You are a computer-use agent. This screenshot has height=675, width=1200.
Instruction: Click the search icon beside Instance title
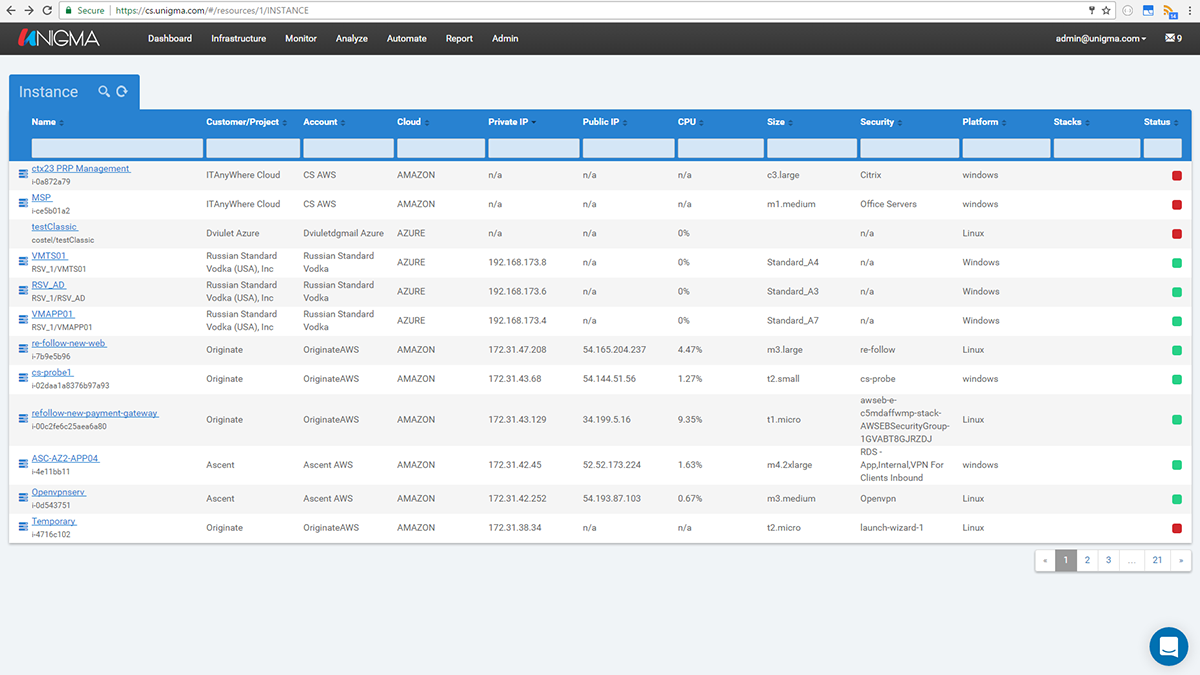pos(104,92)
